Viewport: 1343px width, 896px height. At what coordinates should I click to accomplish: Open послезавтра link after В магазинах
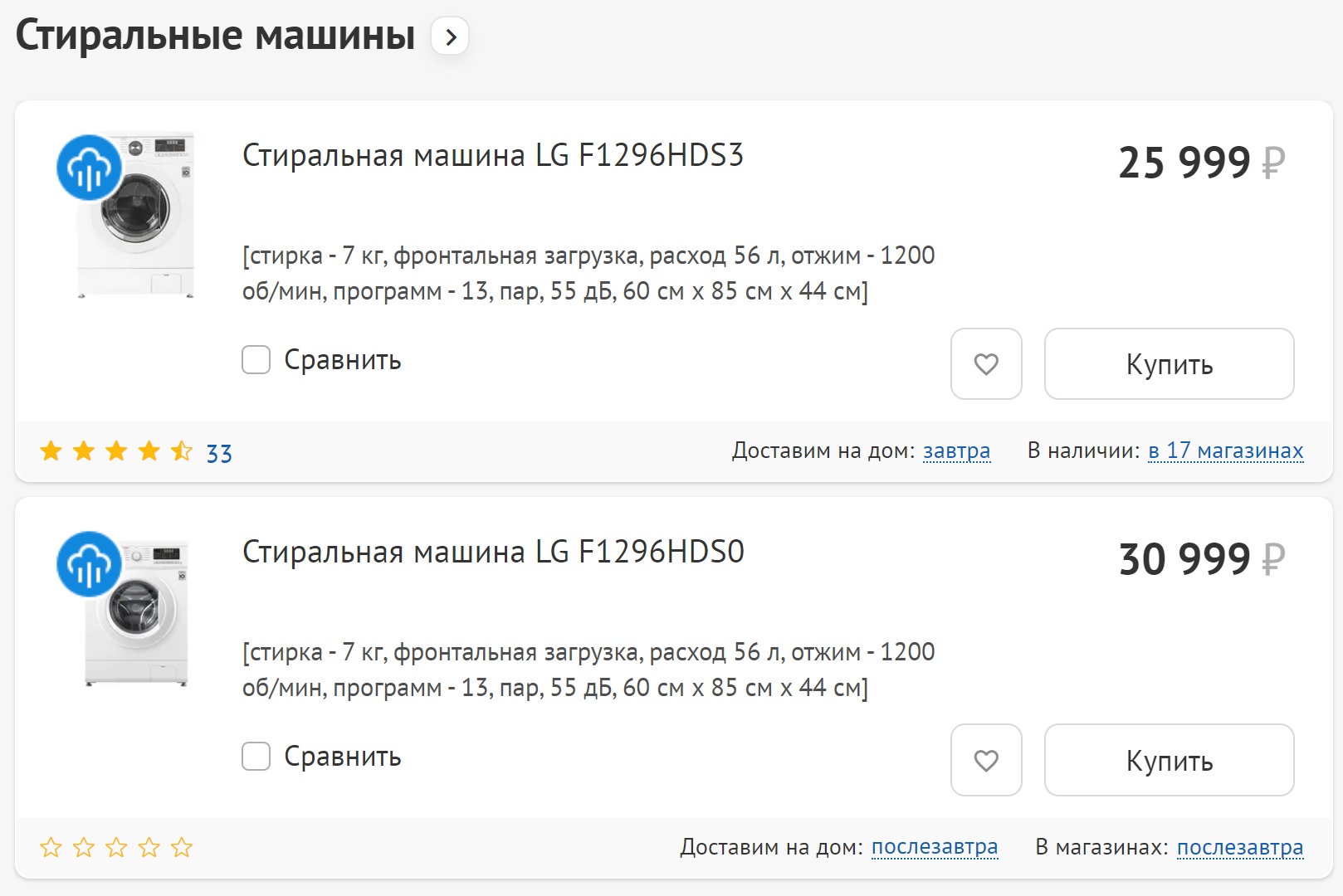point(1240,847)
